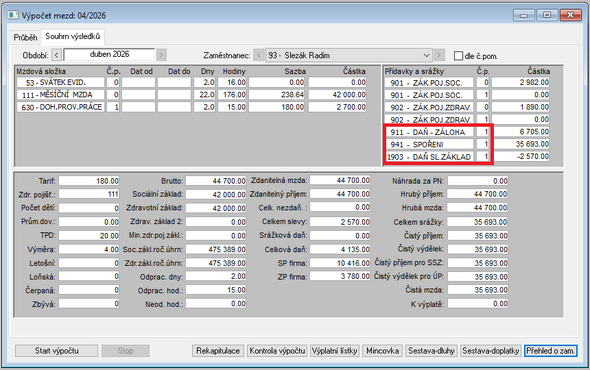This screenshot has height=370, width=590.
Task: Click the Mincovka button
Action: (382, 351)
